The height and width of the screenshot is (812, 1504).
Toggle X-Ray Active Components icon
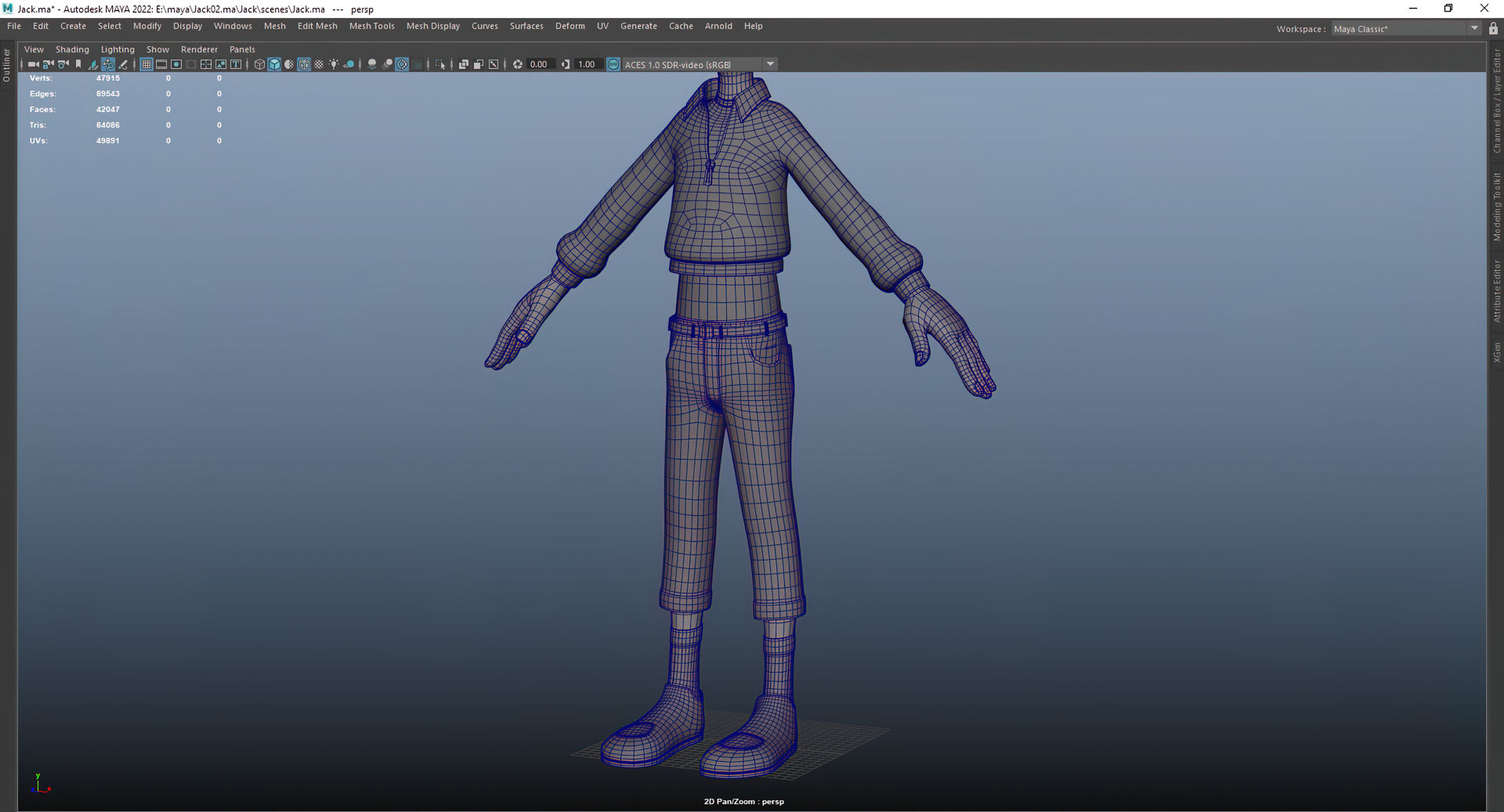pos(479,64)
